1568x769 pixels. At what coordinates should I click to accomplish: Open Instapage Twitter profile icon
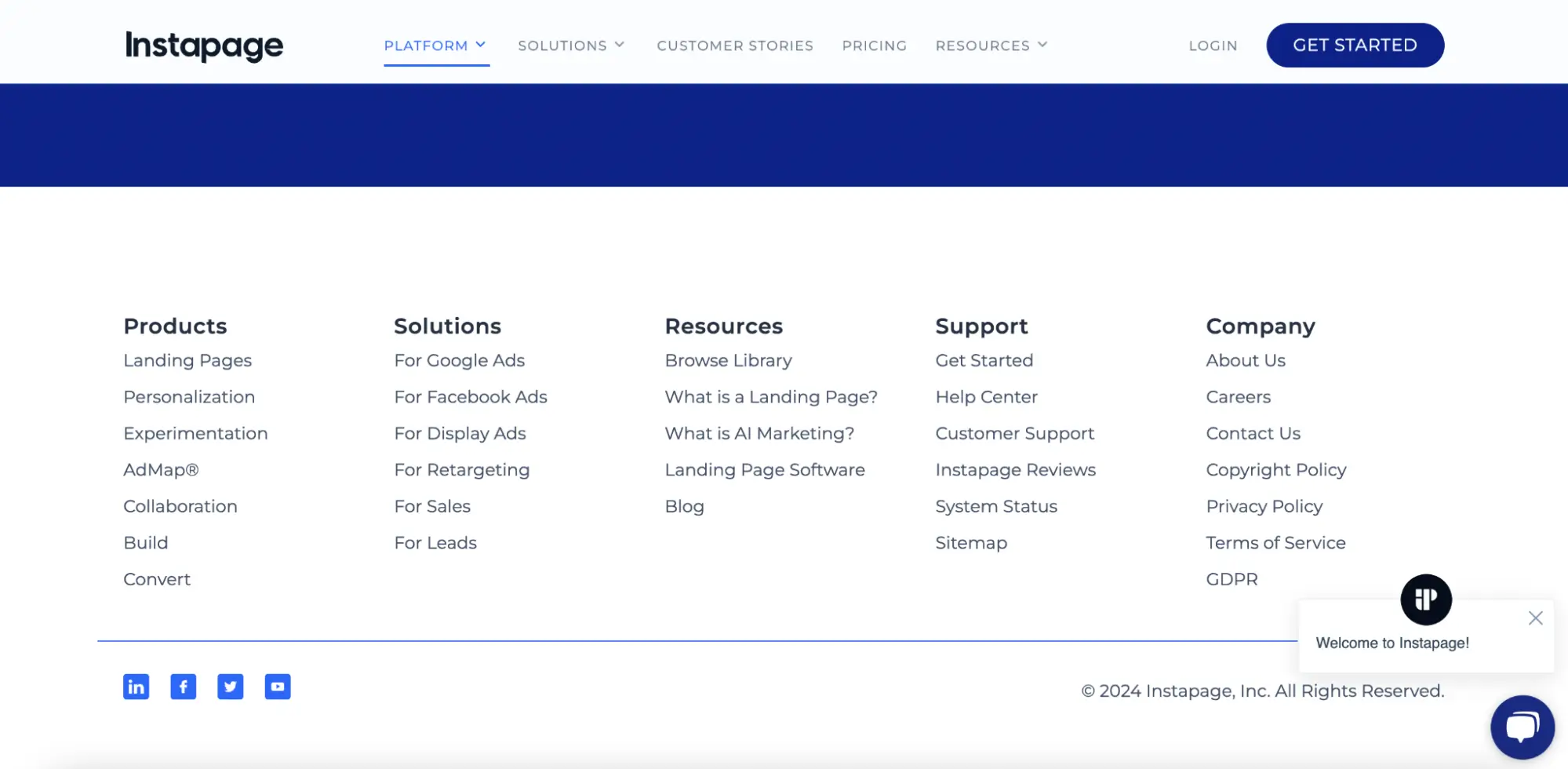(230, 687)
